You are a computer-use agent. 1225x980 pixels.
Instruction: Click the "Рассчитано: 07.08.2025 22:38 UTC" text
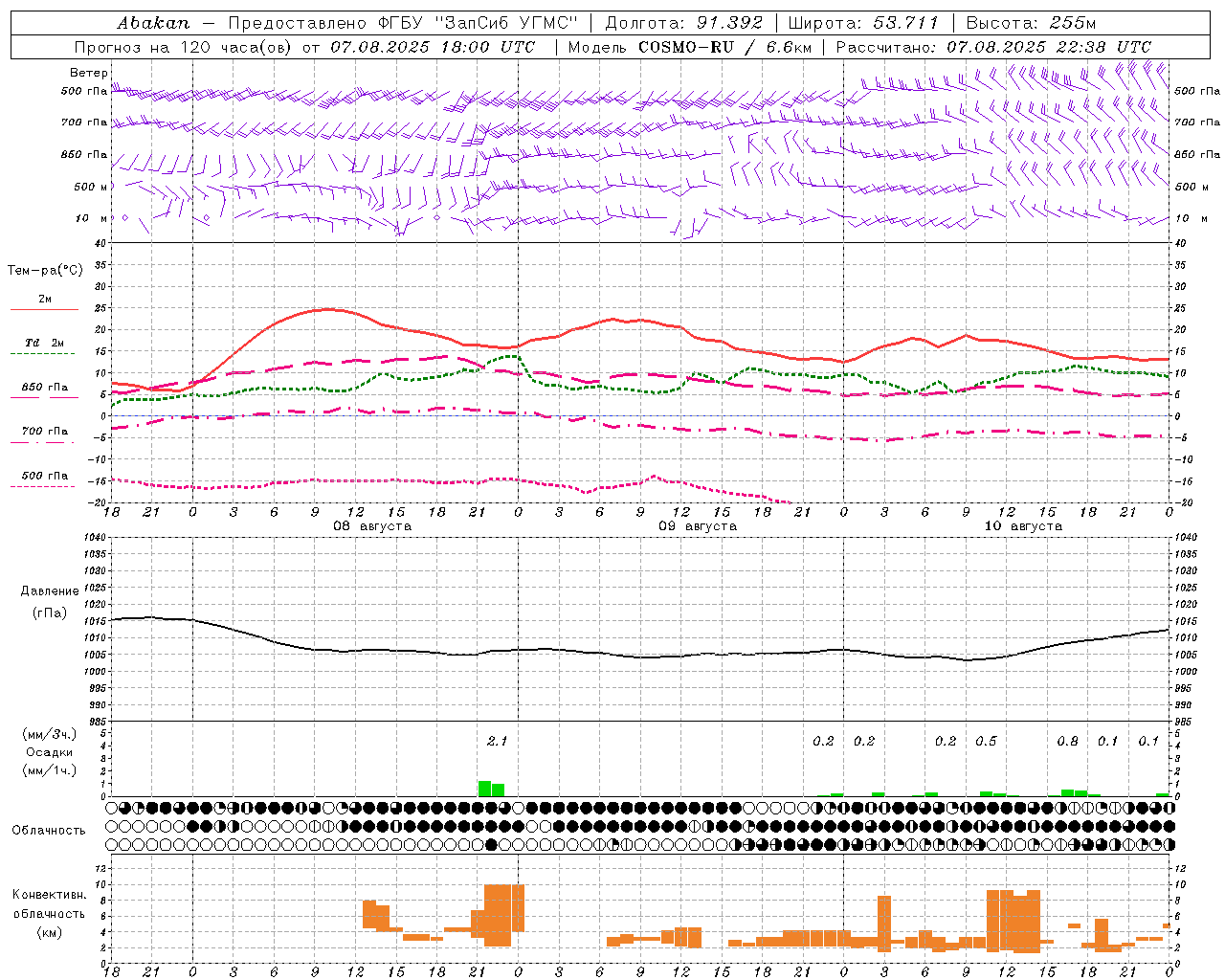coord(993,47)
